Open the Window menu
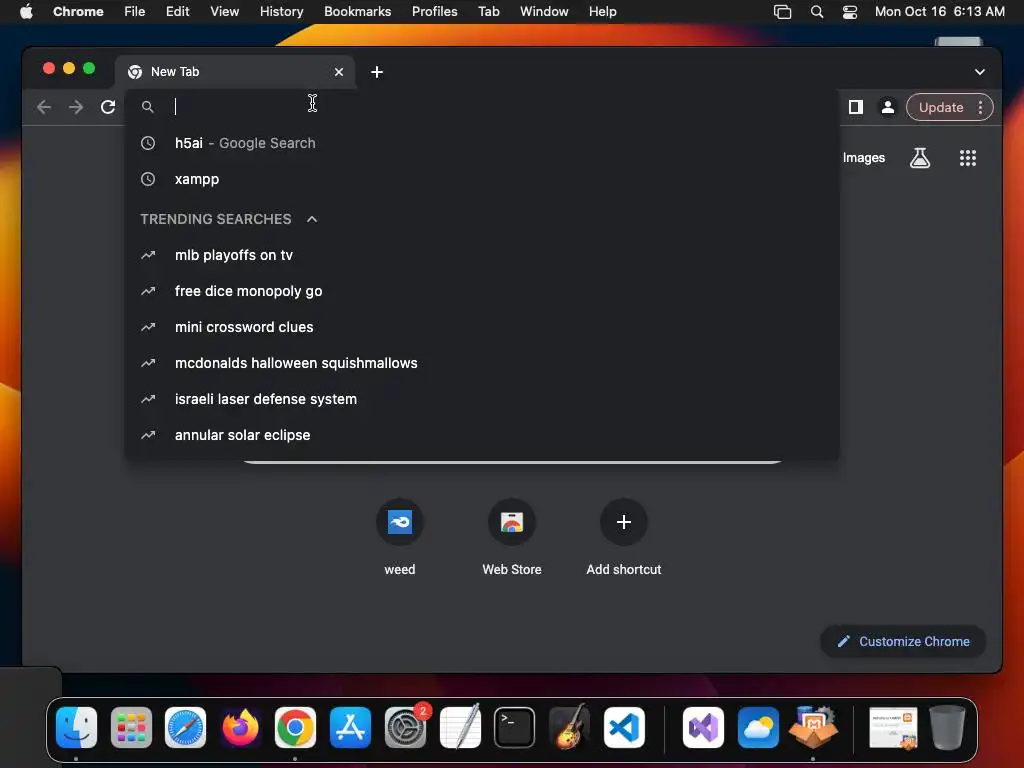 click(544, 12)
